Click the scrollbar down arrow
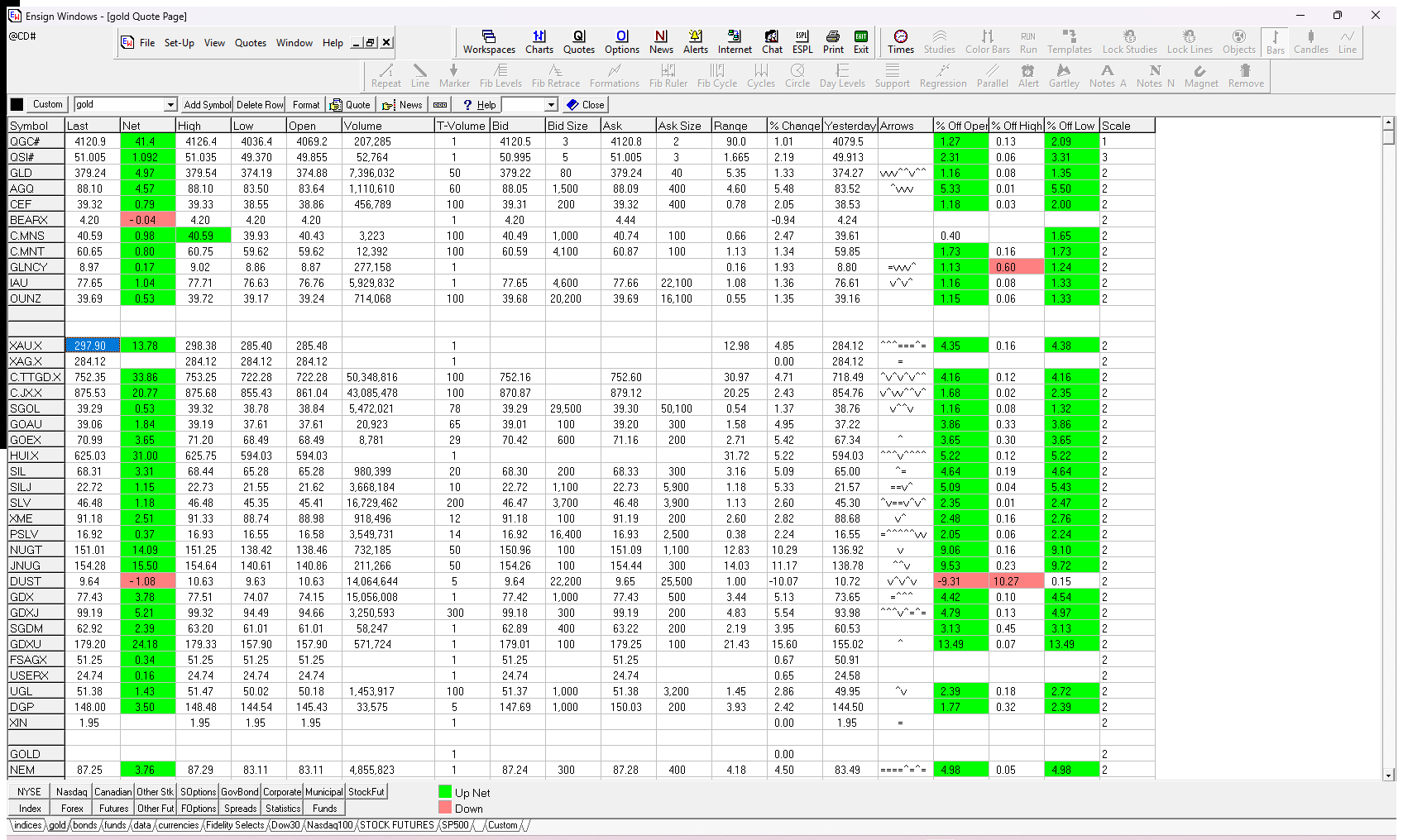 (x=1389, y=776)
